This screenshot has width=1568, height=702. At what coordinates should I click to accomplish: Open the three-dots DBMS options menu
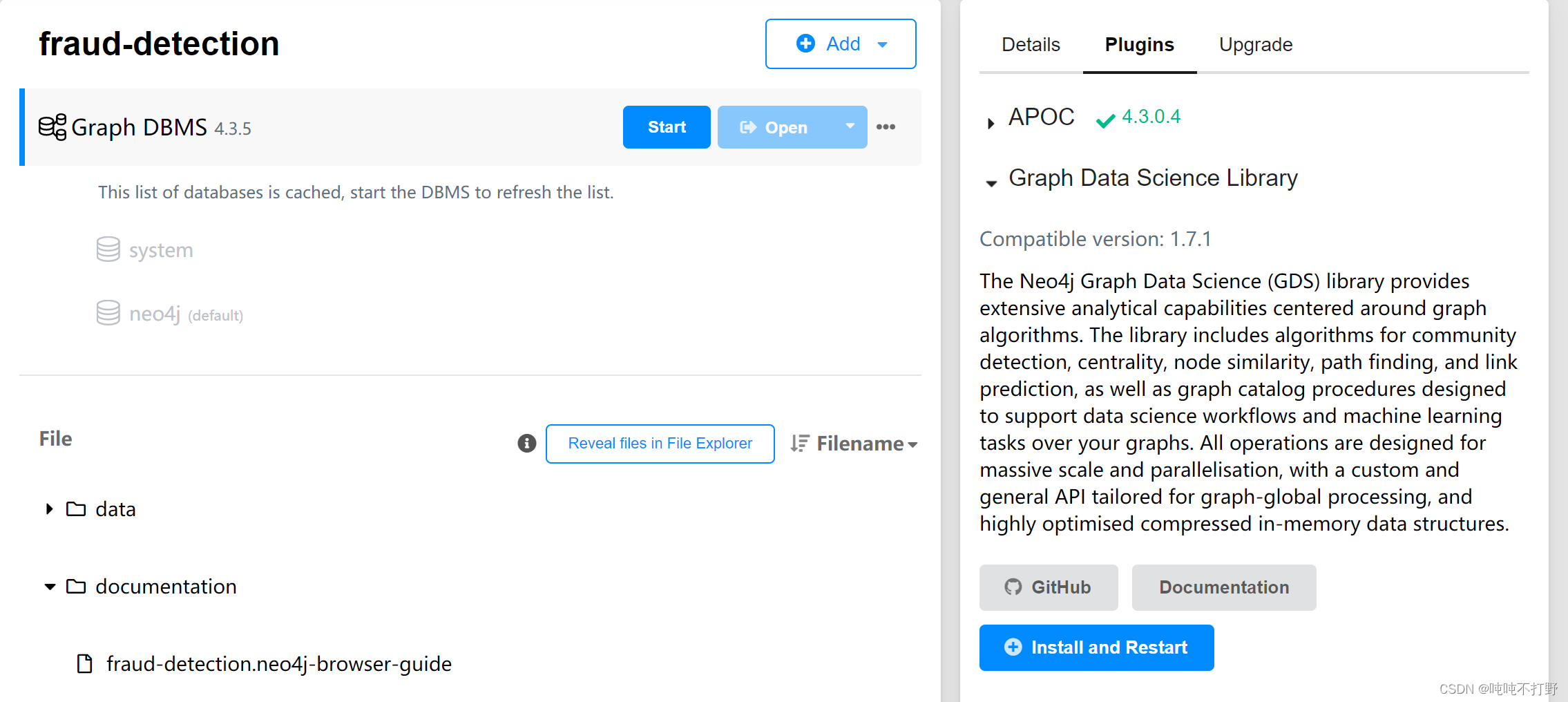(x=886, y=127)
